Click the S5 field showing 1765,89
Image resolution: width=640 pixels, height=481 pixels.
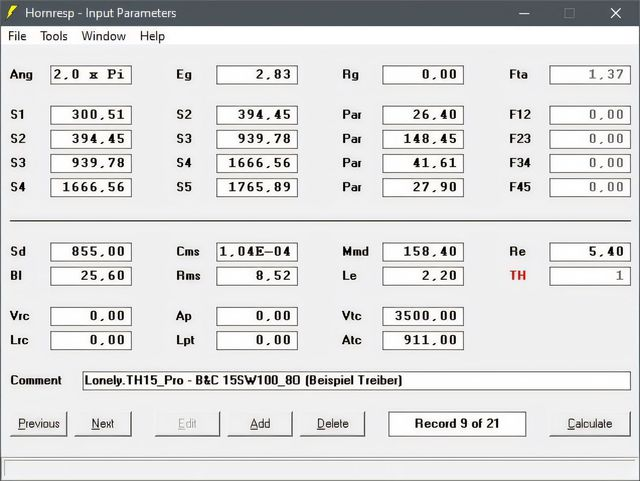pos(257,187)
